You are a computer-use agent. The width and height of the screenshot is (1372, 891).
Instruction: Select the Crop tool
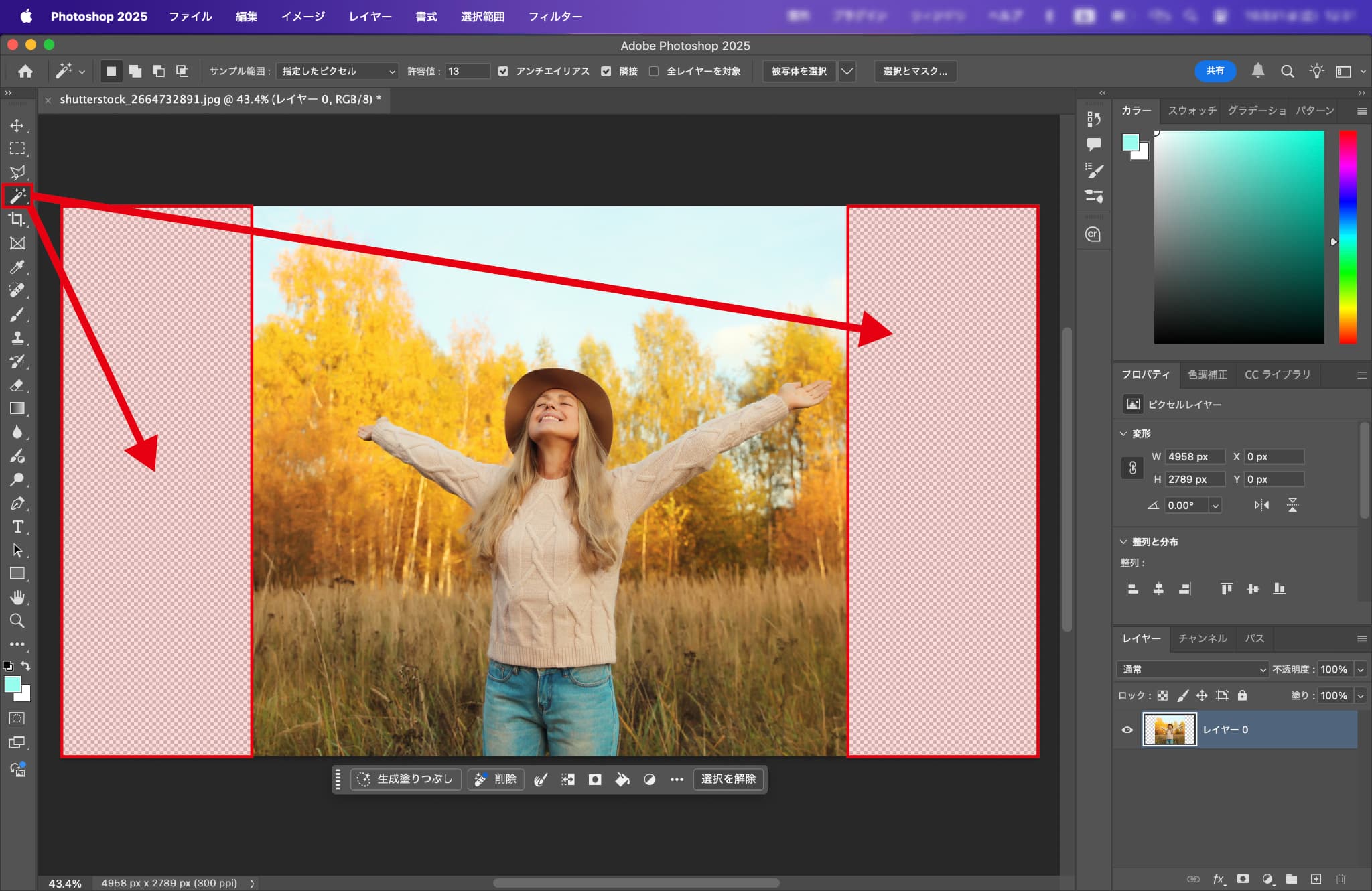tap(17, 220)
